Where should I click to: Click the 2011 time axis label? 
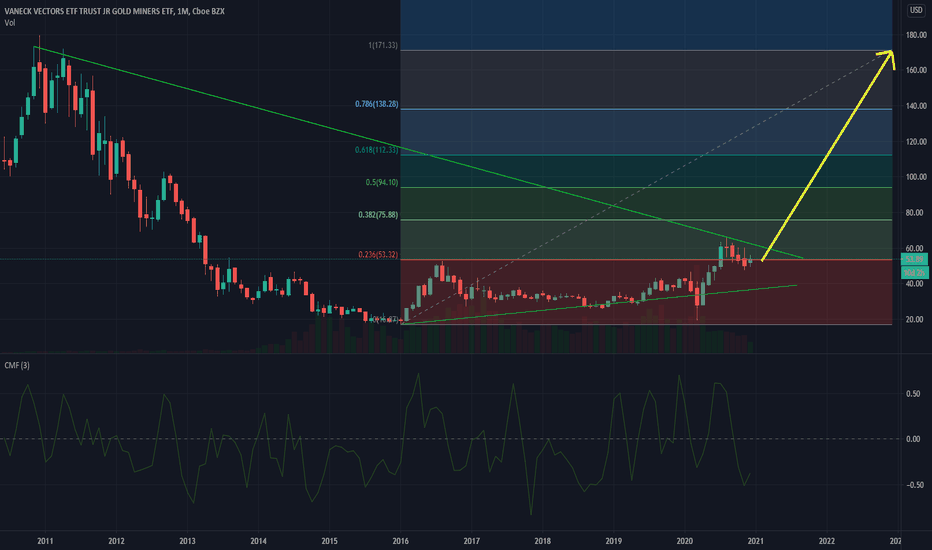45,541
